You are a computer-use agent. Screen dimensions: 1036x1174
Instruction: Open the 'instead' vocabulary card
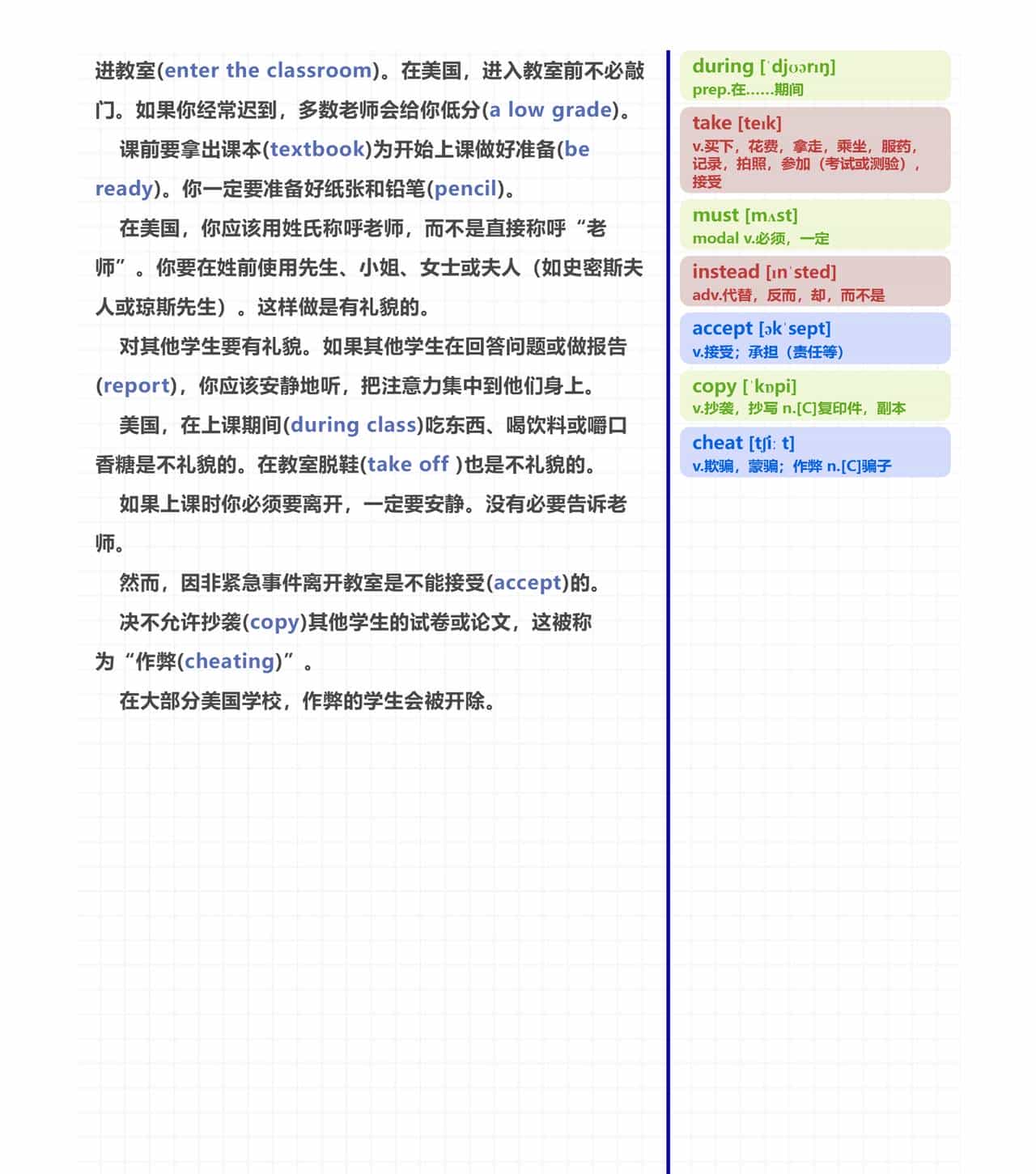coord(816,281)
